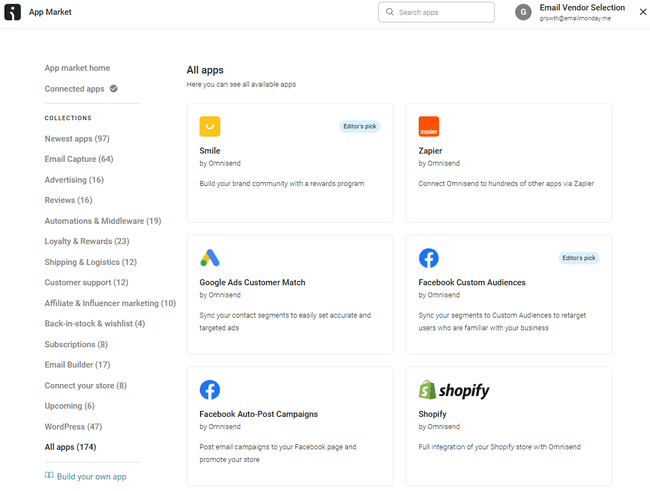Click the book icon beside Build your own app
This screenshot has height=491, width=650.
pyautogui.click(x=49, y=475)
